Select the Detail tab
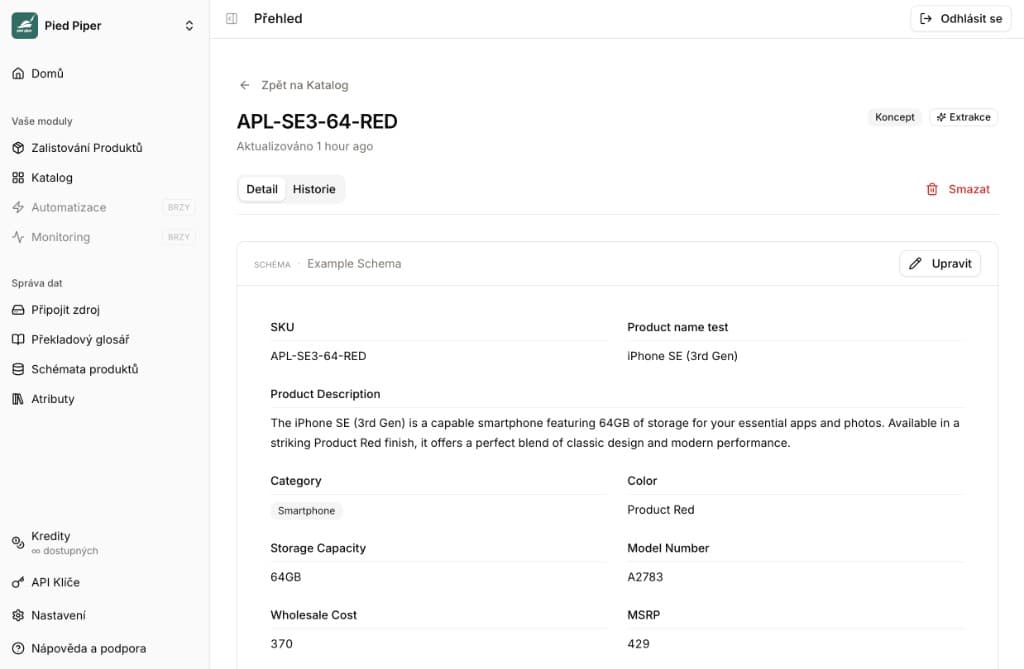1024x669 pixels. point(262,189)
